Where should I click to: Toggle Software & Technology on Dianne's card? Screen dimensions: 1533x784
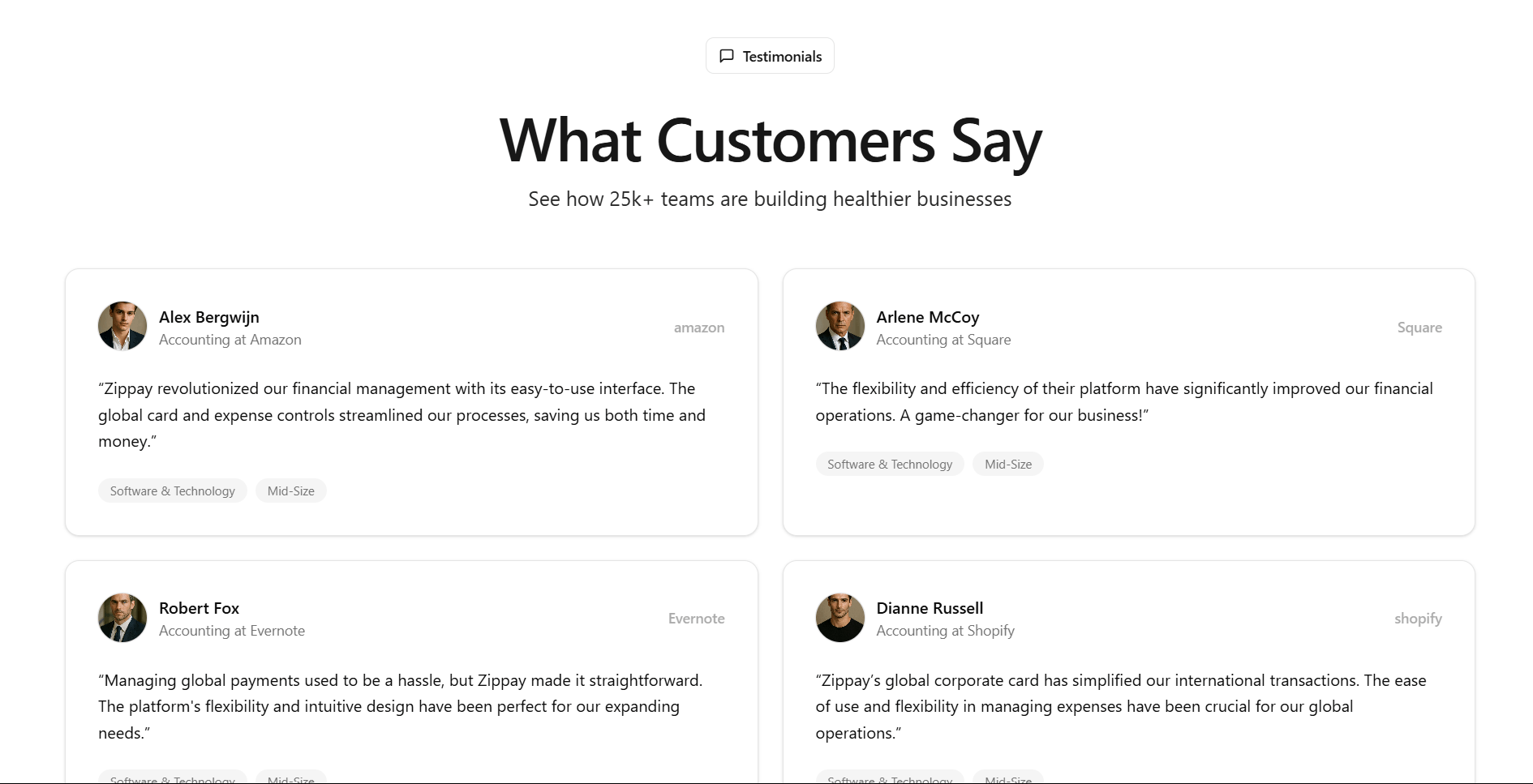click(x=889, y=778)
